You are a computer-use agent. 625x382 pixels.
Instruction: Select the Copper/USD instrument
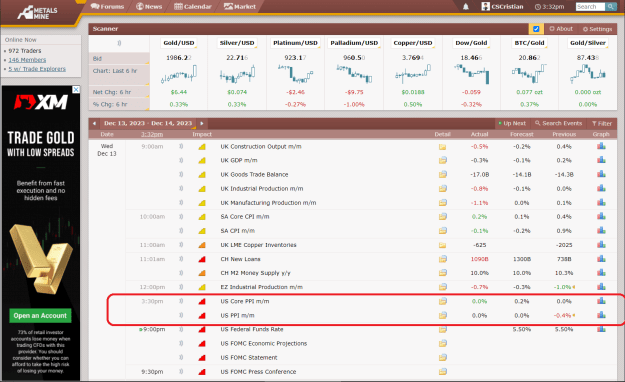pyautogui.click(x=413, y=43)
